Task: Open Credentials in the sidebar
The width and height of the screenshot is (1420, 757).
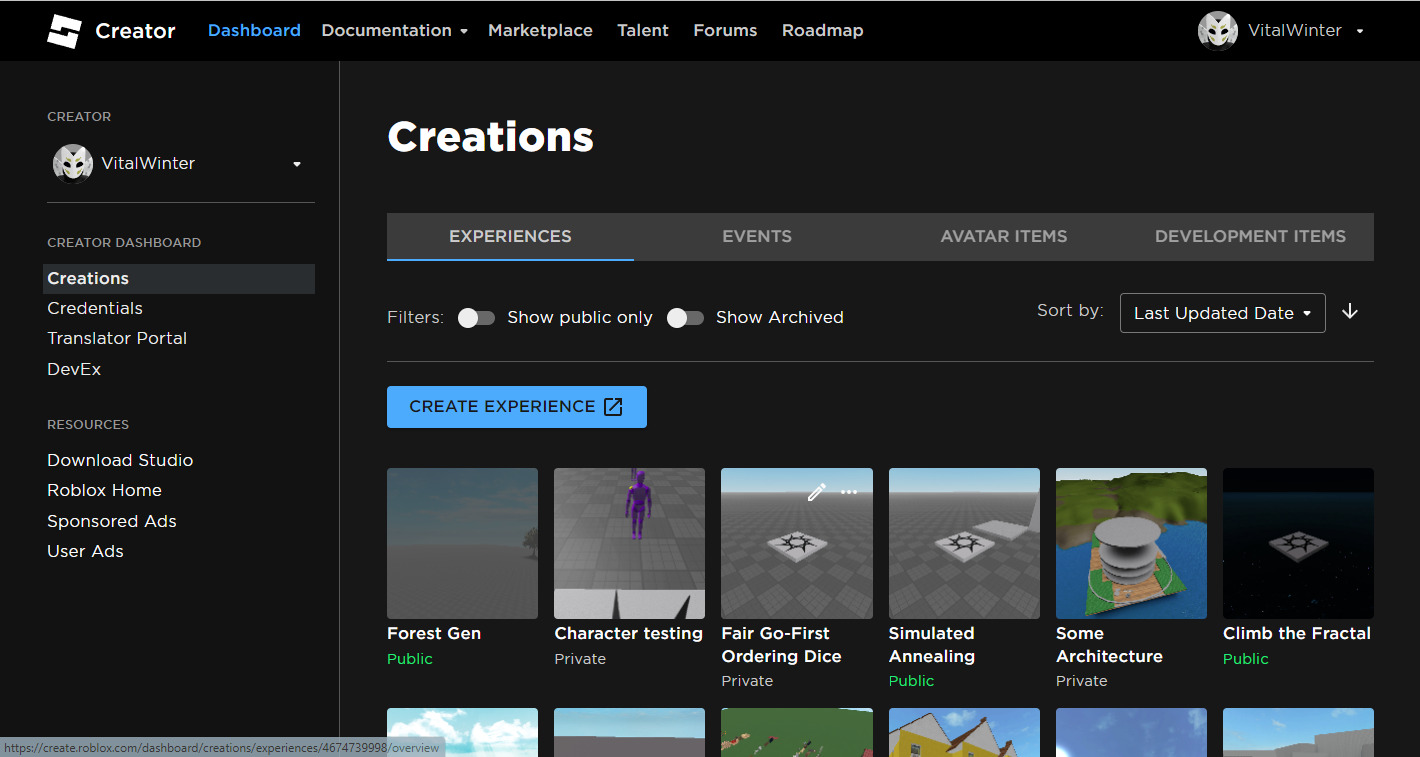Action: tap(95, 309)
